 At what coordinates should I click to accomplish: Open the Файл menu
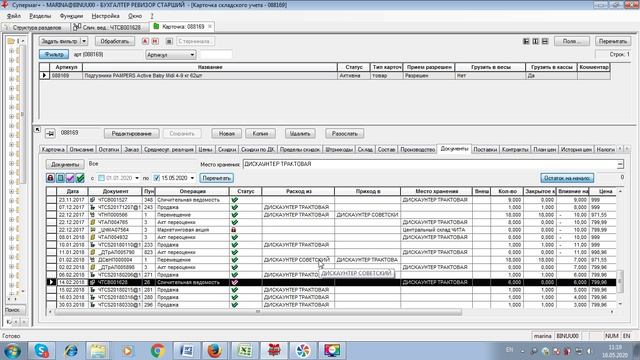[x=14, y=16]
